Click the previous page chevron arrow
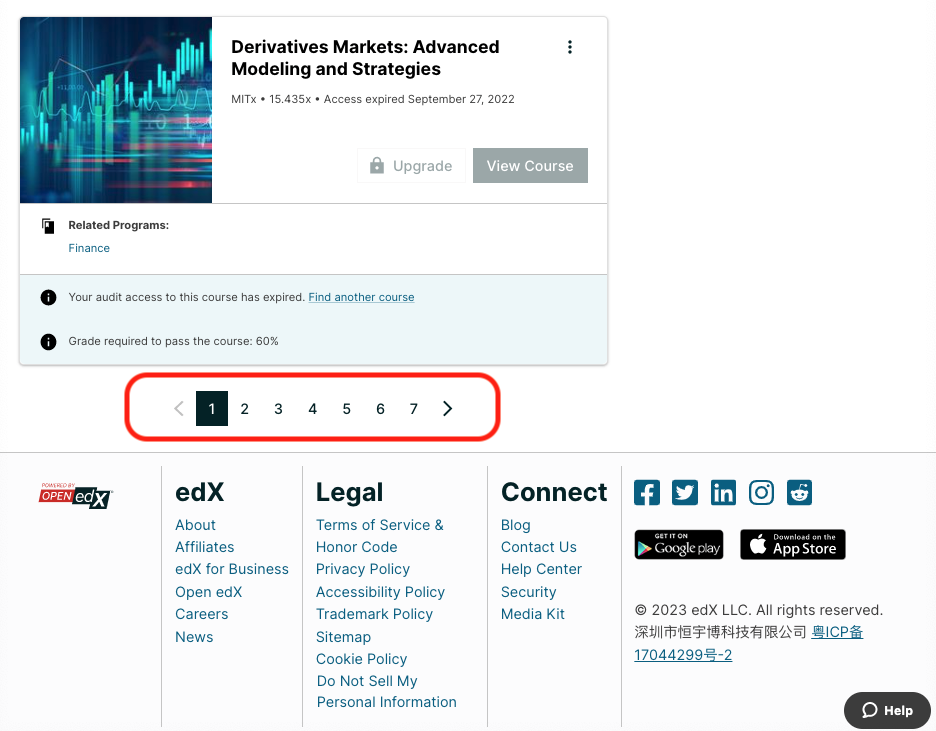 (x=178, y=408)
